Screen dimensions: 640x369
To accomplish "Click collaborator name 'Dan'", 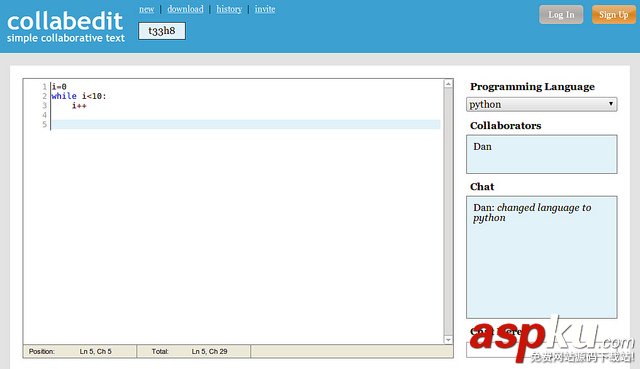I will [482, 147].
